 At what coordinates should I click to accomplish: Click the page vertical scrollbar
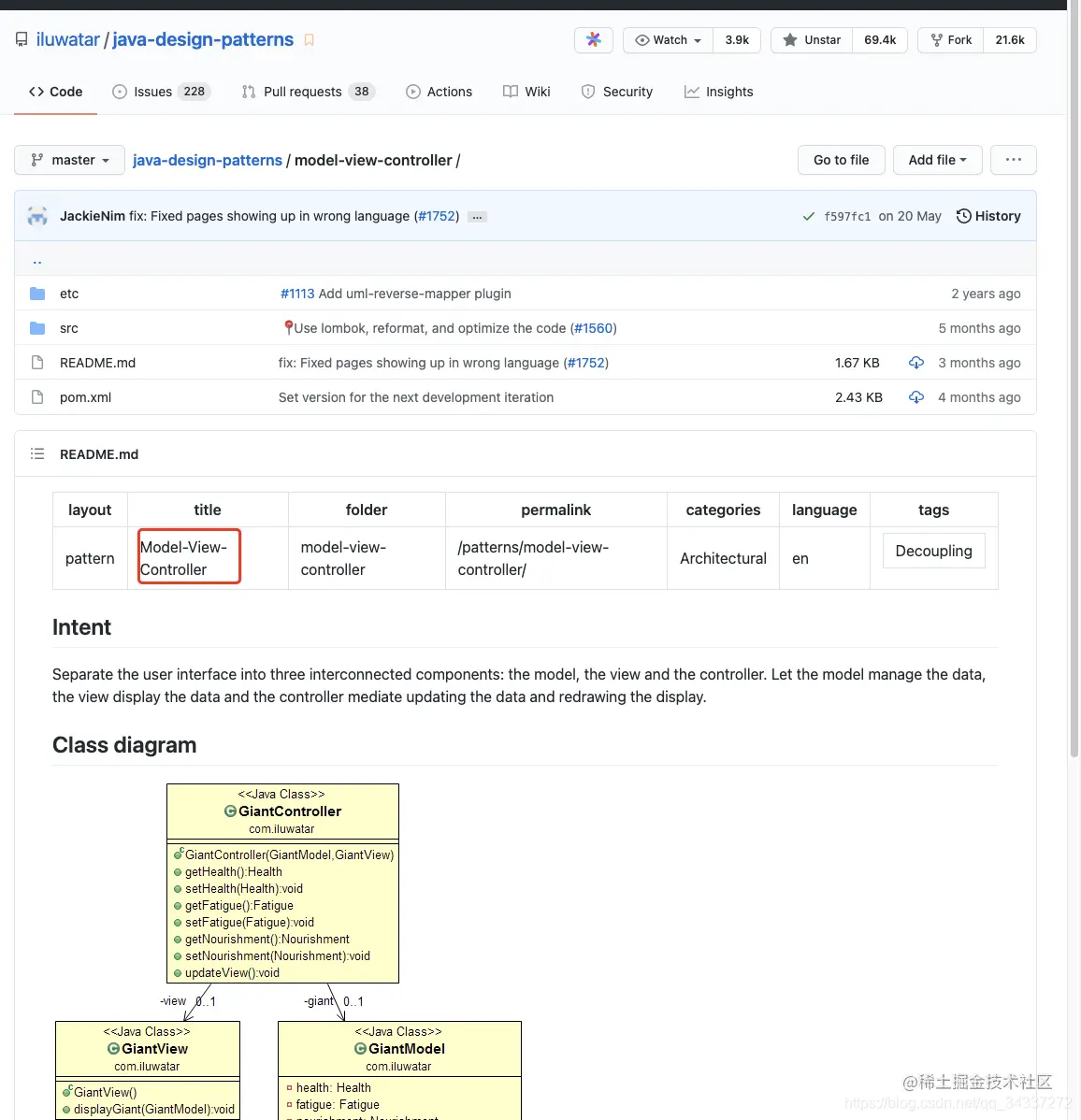pyautogui.click(x=1074, y=379)
